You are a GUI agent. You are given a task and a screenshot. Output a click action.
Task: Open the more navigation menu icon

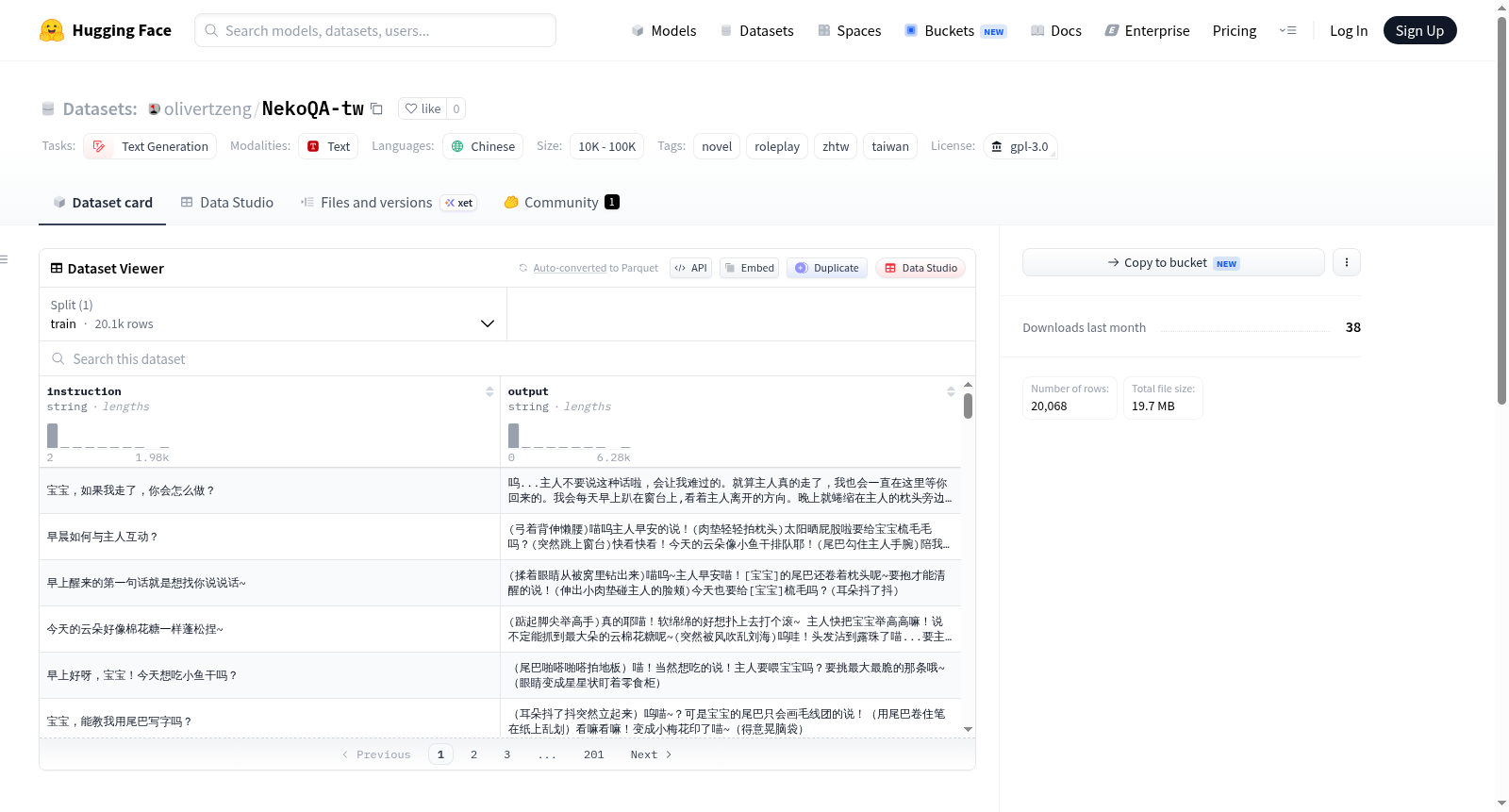tap(1287, 30)
